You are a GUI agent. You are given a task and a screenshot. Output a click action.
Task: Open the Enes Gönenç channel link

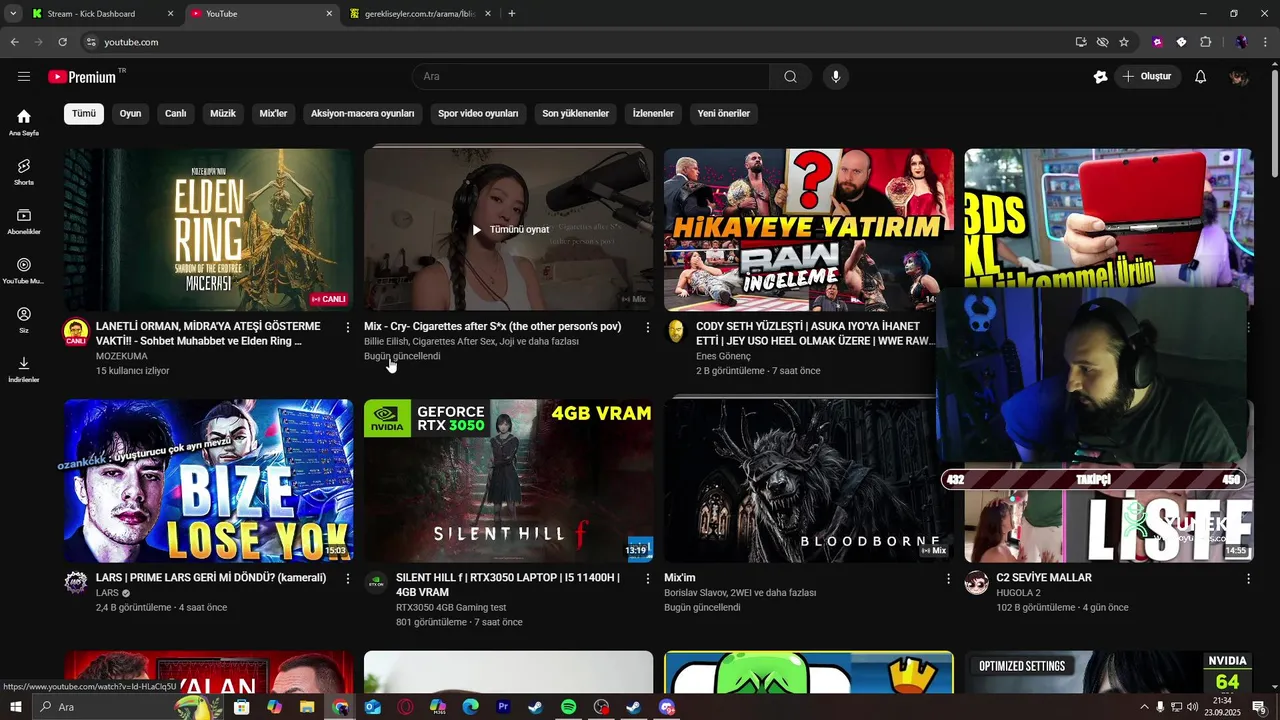coord(723,356)
